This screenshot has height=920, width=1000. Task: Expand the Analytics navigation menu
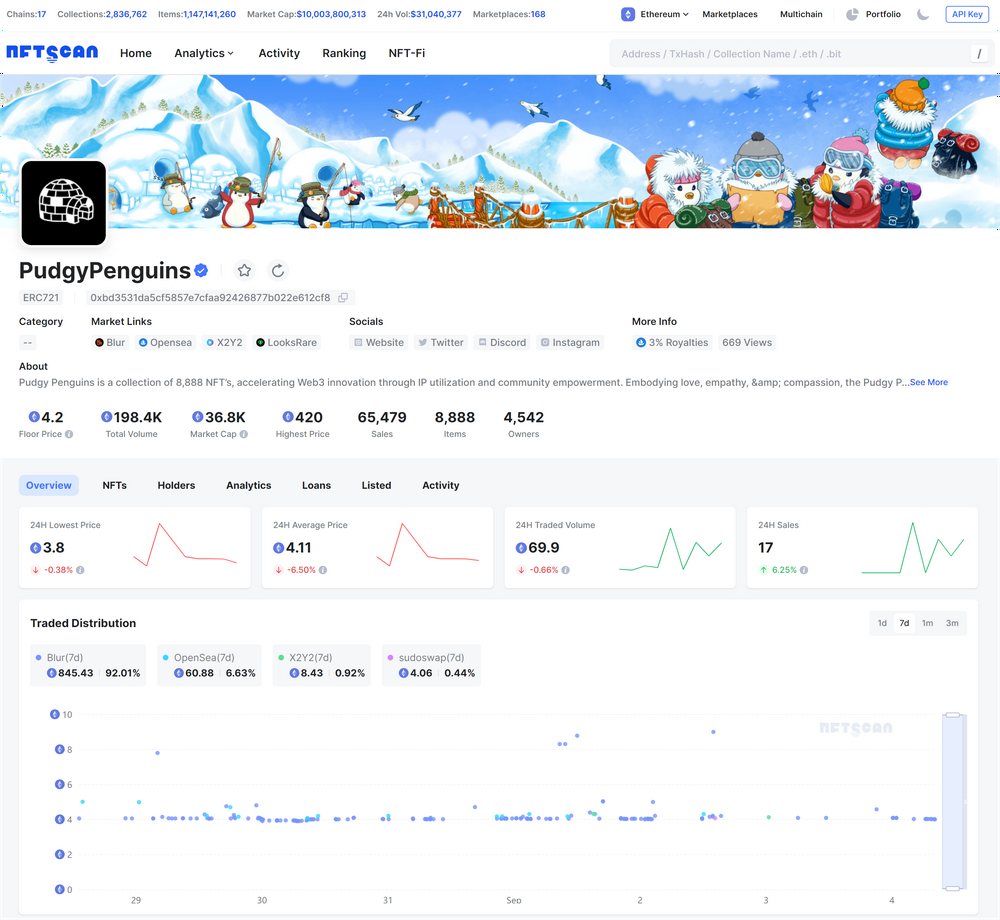coord(204,53)
